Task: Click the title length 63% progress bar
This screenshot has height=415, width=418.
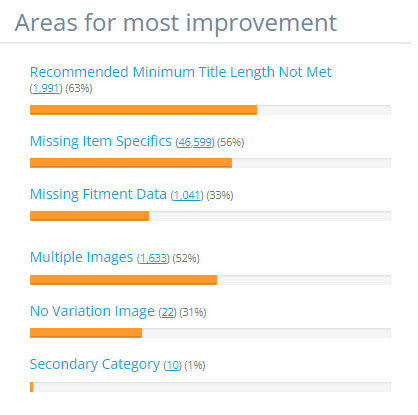Action: click(210, 110)
